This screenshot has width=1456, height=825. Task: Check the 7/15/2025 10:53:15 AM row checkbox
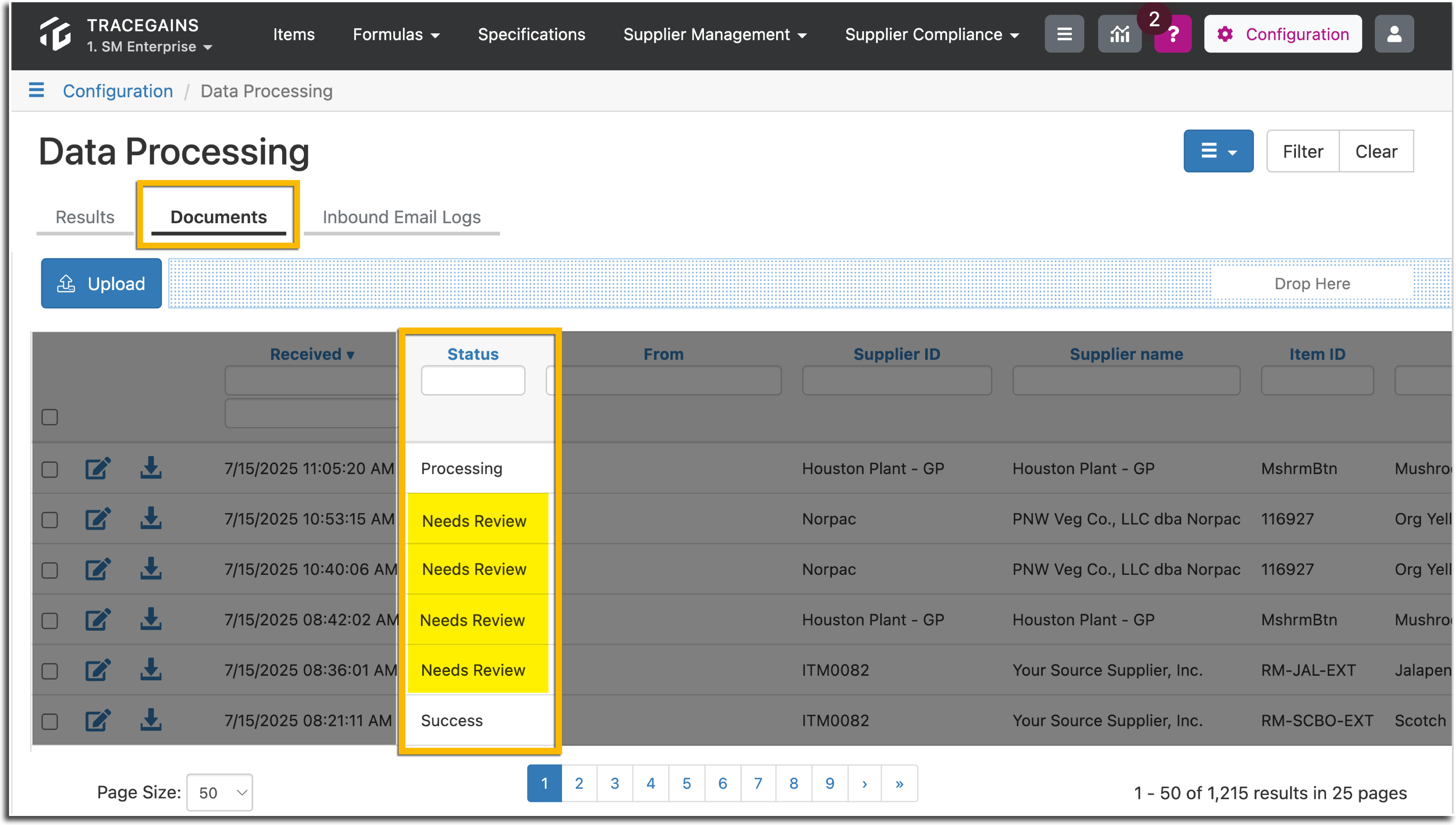50,520
